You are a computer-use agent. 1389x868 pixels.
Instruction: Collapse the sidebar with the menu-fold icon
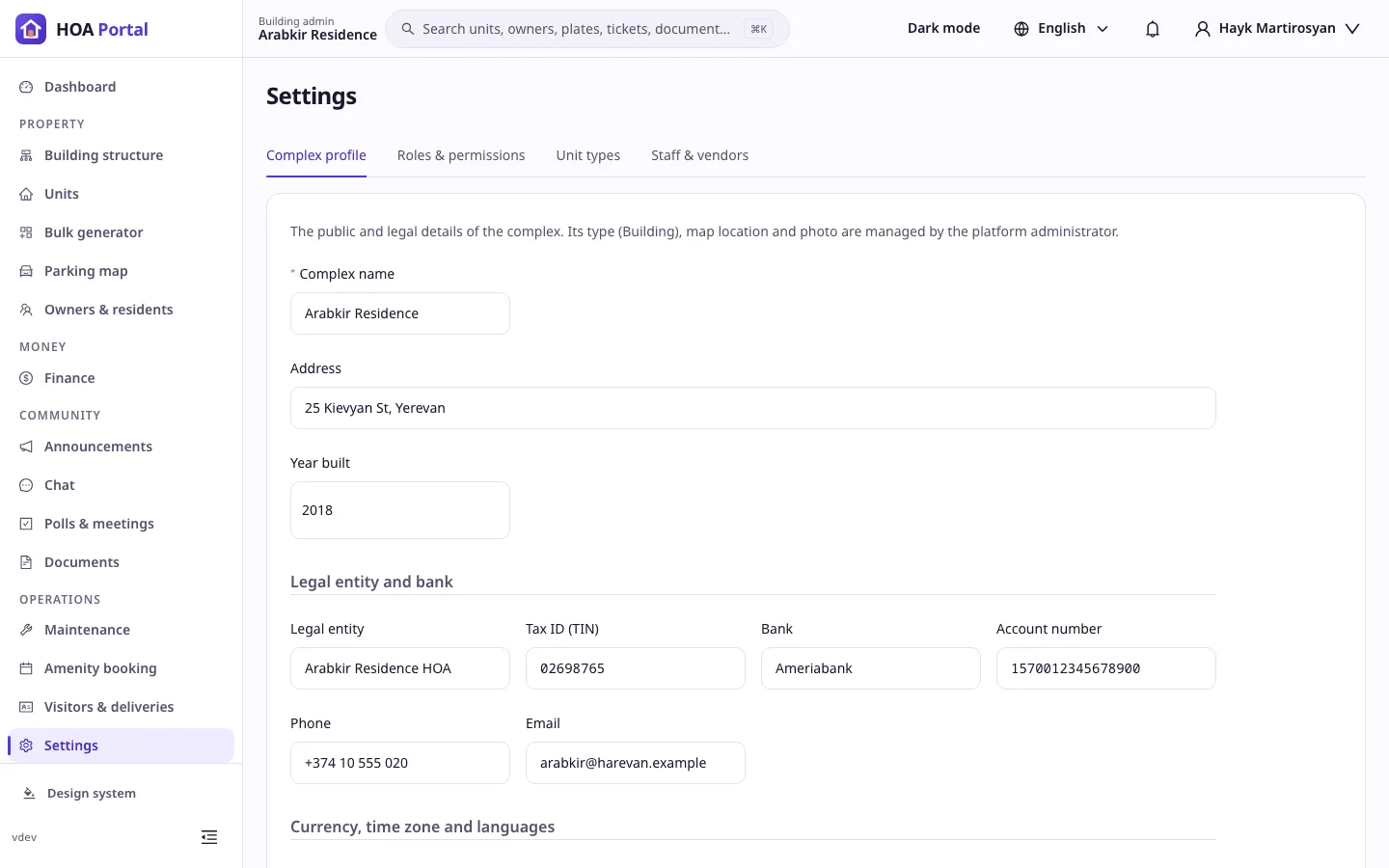[x=209, y=837]
